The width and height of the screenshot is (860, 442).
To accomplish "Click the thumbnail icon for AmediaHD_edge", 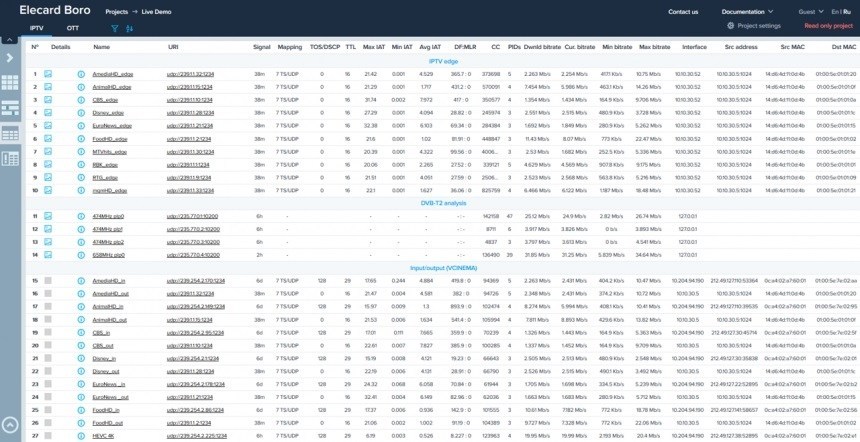I will click(x=48, y=74).
